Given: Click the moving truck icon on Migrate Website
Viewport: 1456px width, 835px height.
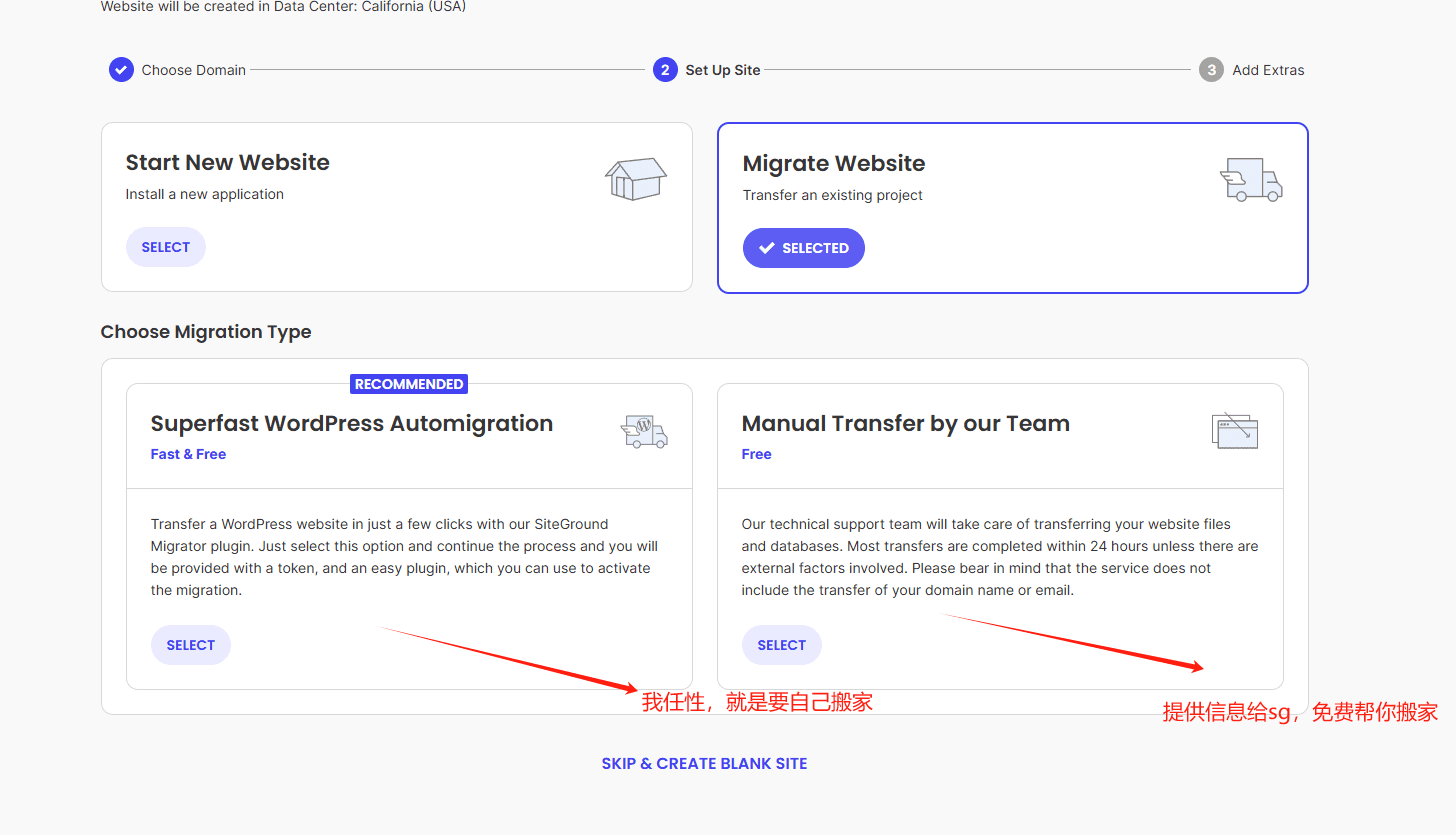Looking at the screenshot, I should pyautogui.click(x=1251, y=180).
